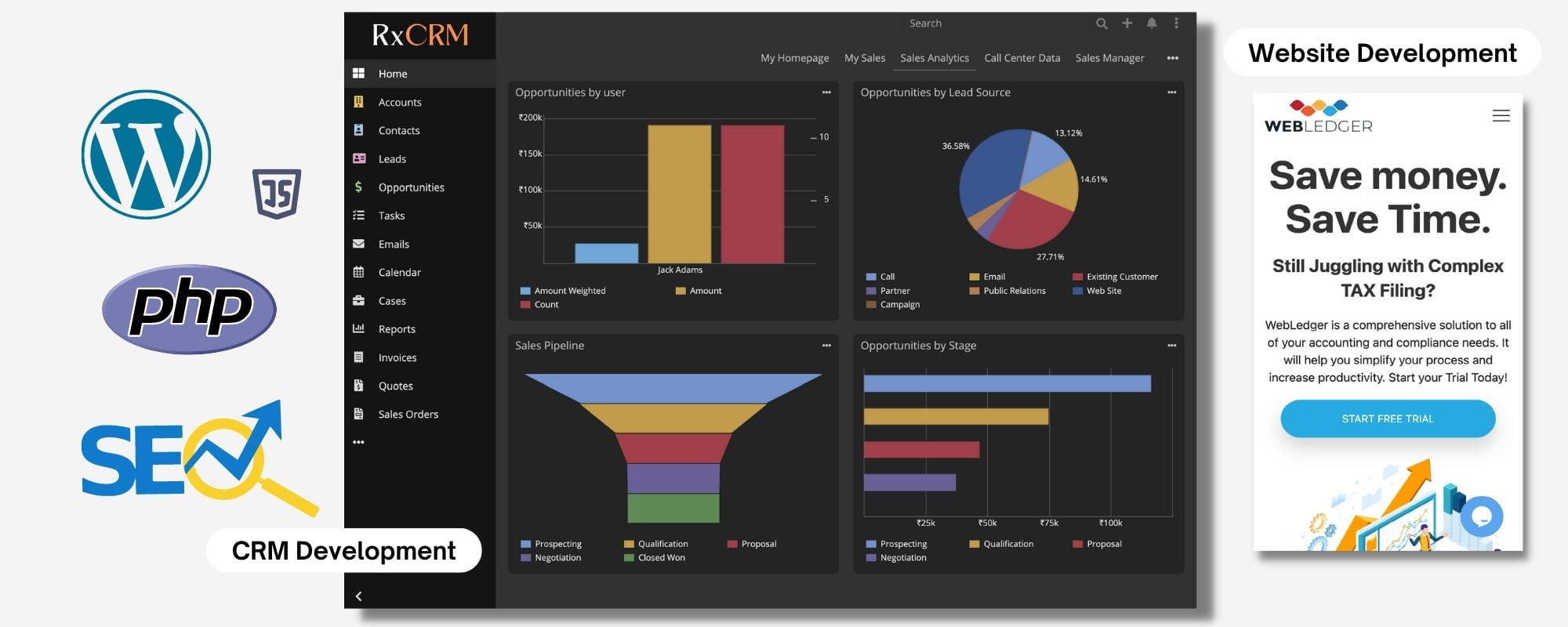The width and height of the screenshot is (1568, 627).
Task: Click the Emails envelope icon
Action: pos(358,244)
